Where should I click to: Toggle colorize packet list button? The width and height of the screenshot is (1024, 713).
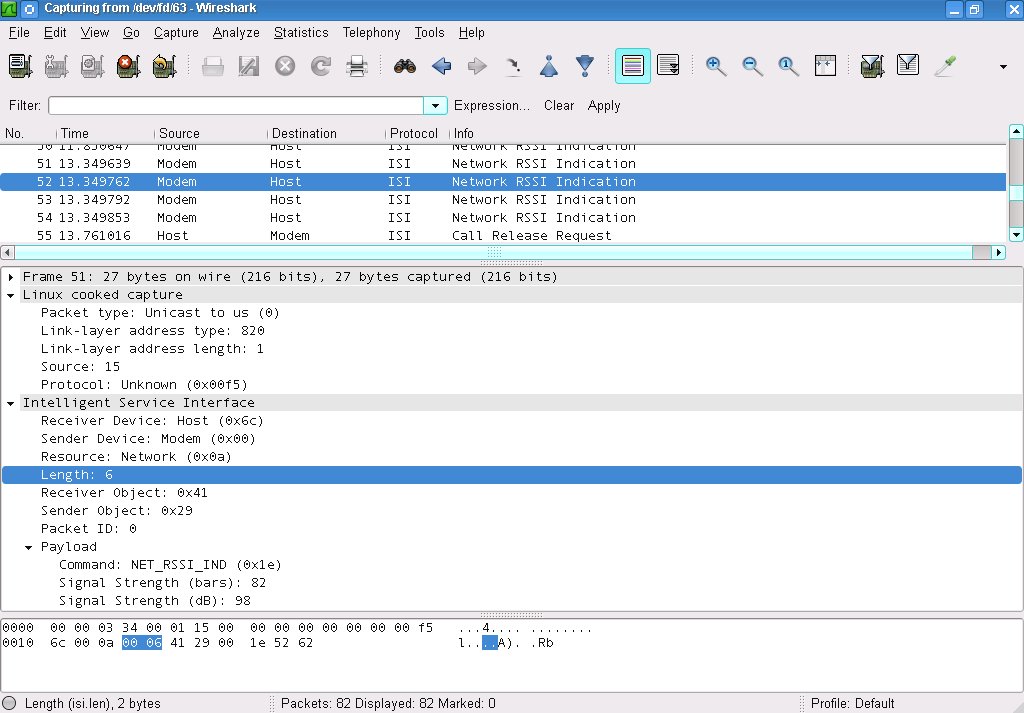click(632, 66)
